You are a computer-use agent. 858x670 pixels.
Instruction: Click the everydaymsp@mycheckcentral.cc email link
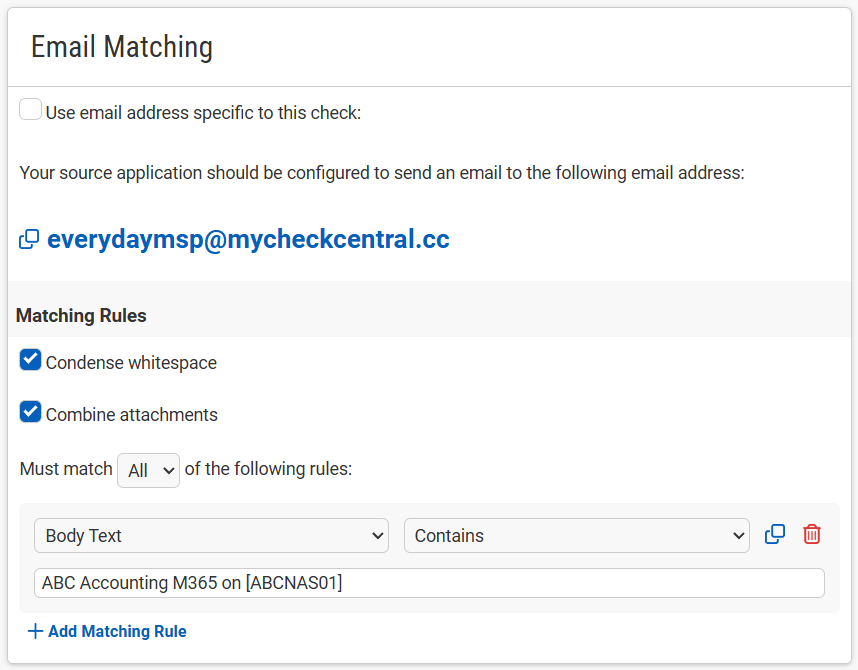(248, 239)
